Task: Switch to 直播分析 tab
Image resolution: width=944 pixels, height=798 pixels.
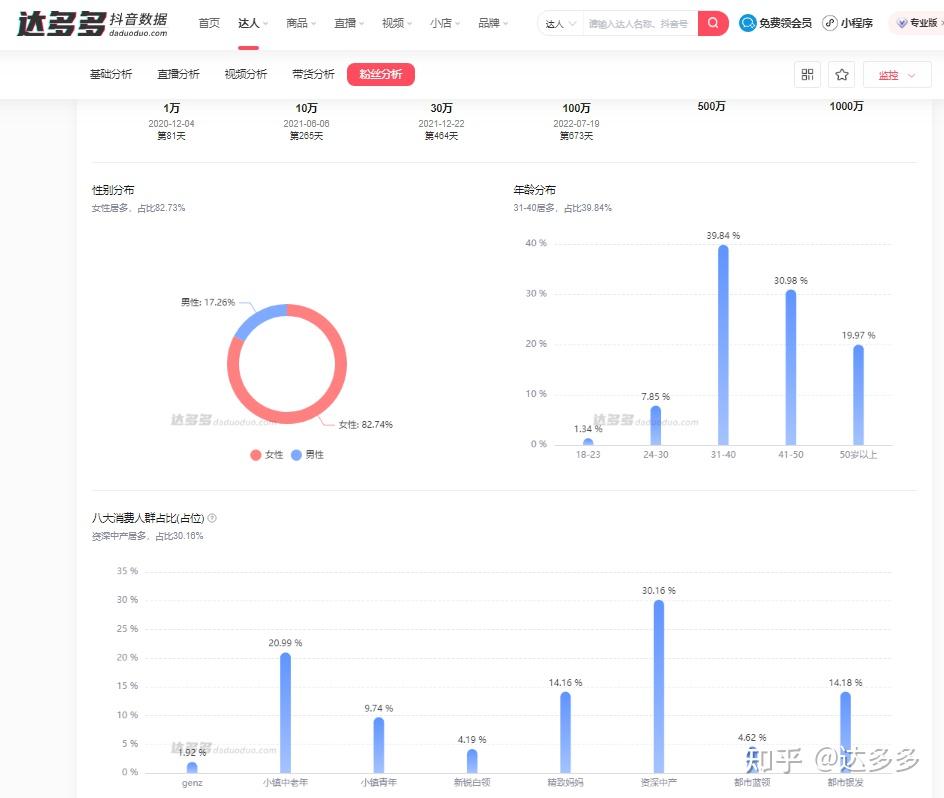Action: (178, 74)
